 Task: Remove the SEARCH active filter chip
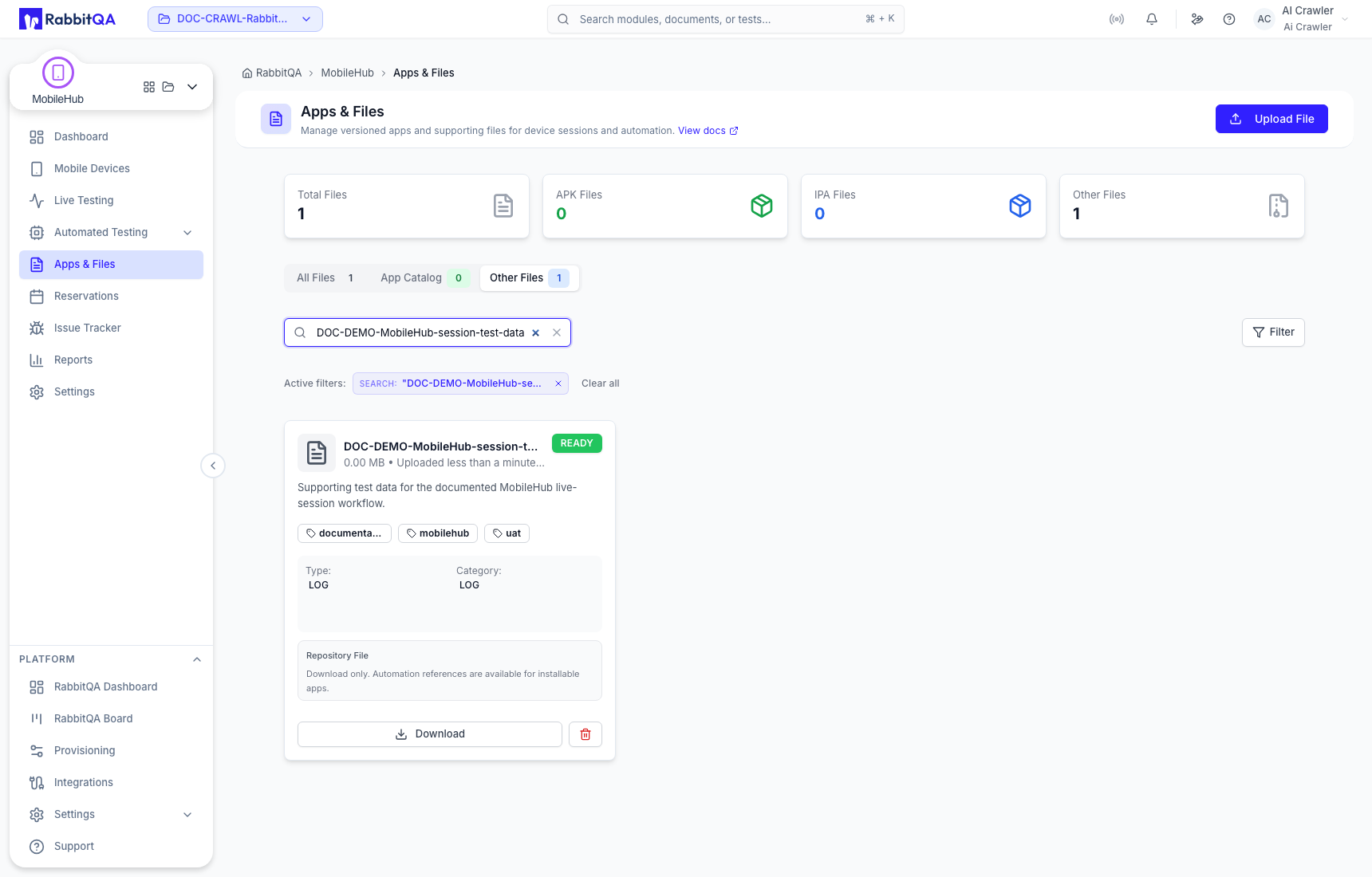(558, 383)
